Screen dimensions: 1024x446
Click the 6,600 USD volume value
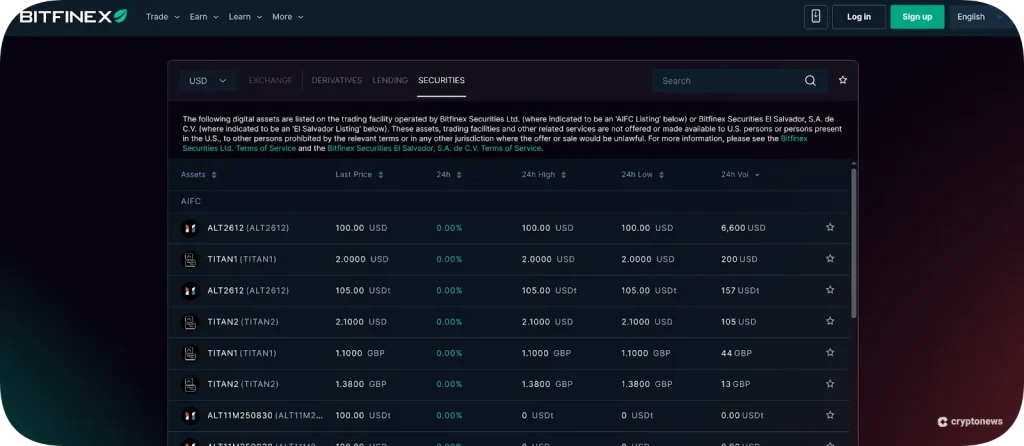point(743,228)
